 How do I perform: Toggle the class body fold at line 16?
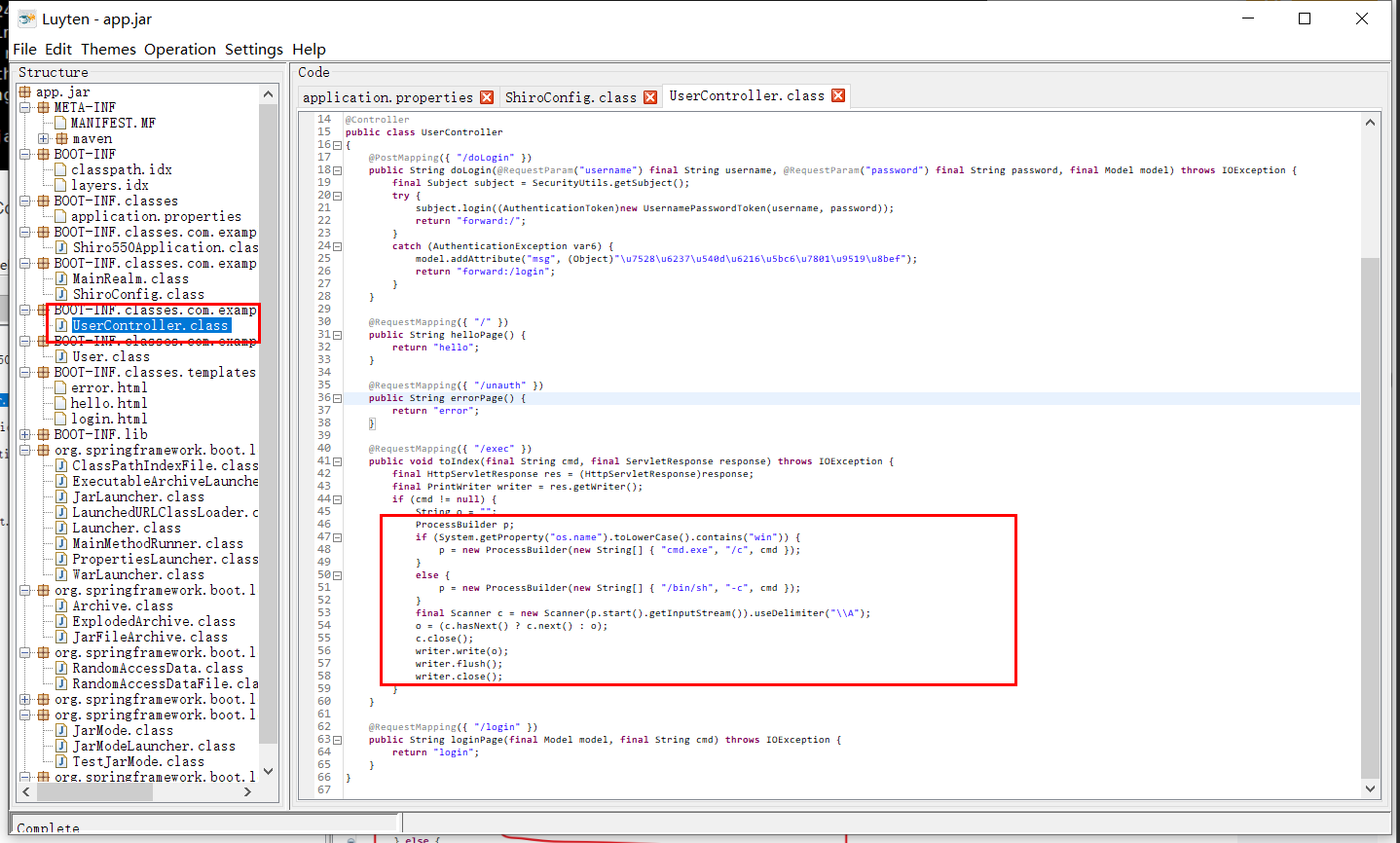(338, 145)
